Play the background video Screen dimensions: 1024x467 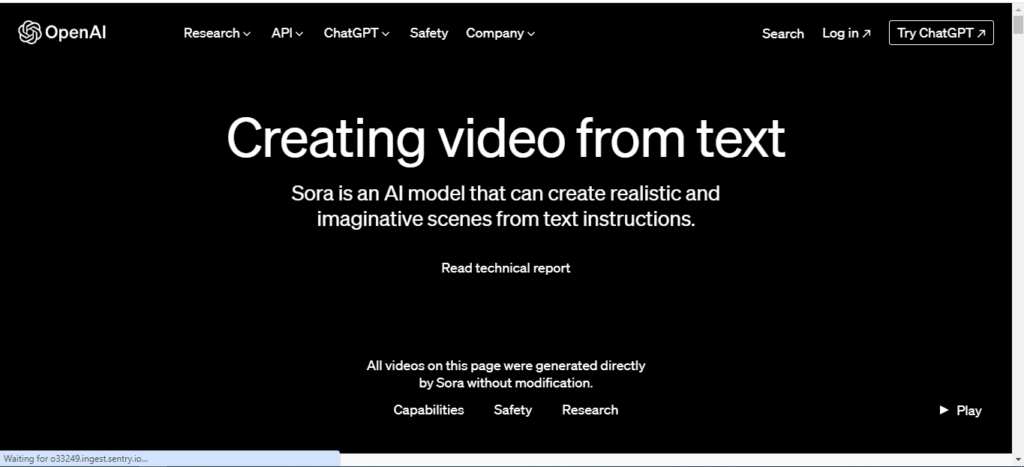pos(961,410)
